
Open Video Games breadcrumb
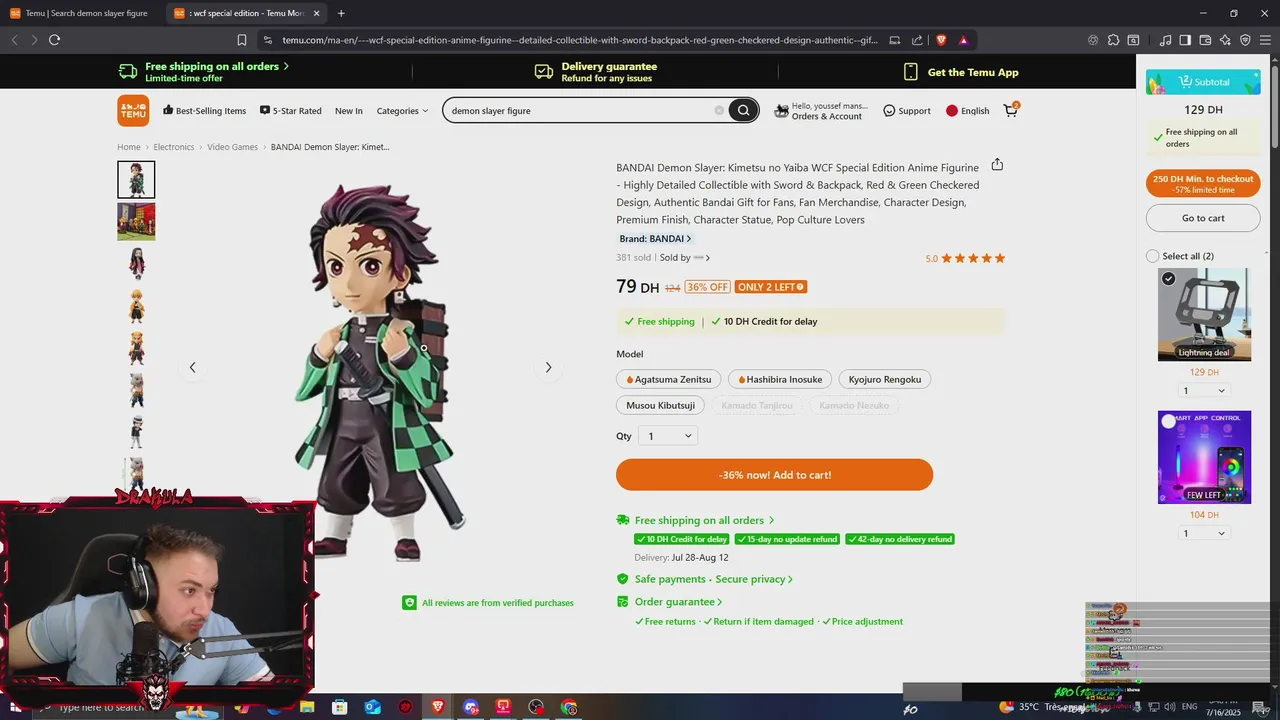(233, 147)
